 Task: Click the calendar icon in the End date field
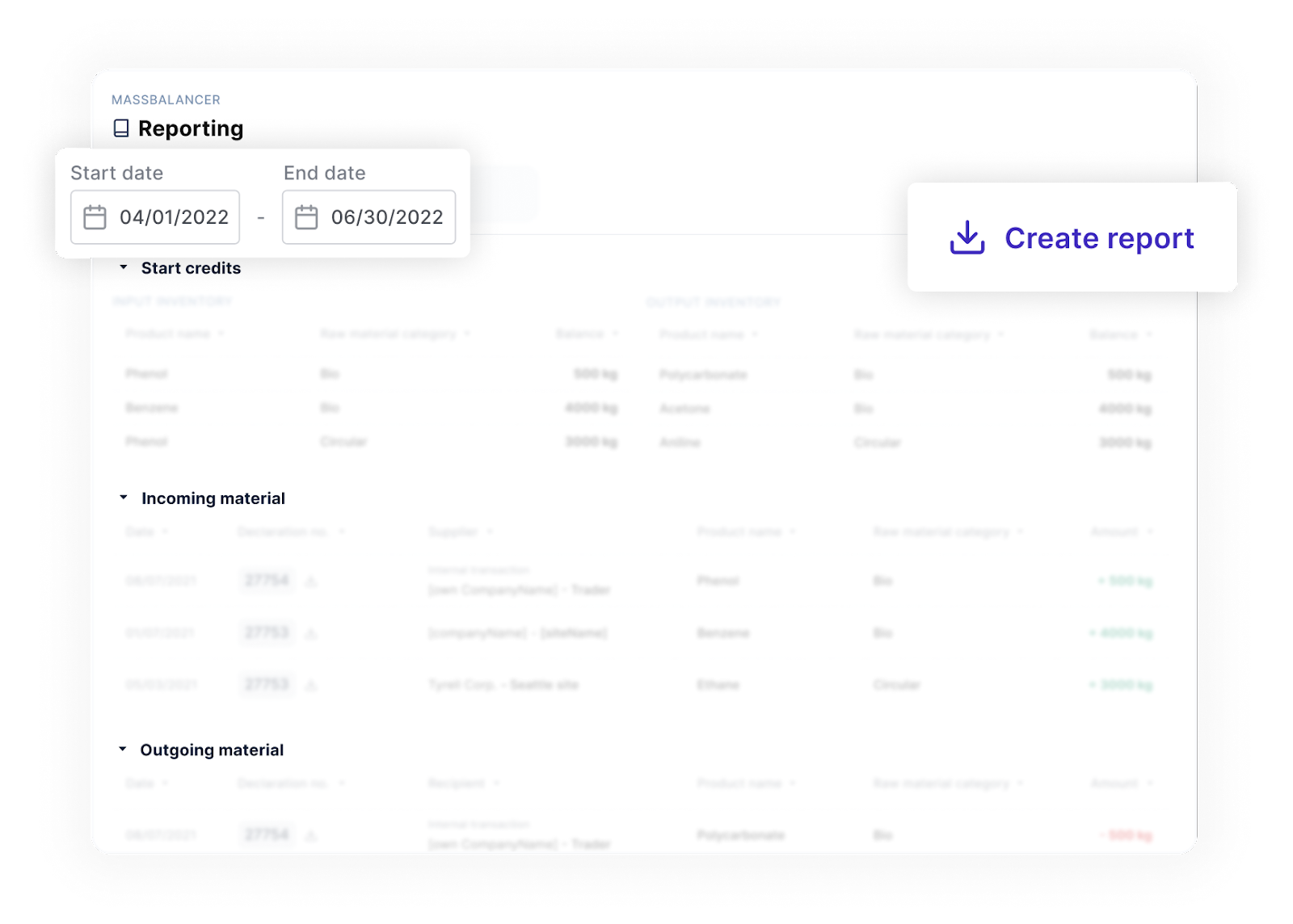tap(308, 216)
